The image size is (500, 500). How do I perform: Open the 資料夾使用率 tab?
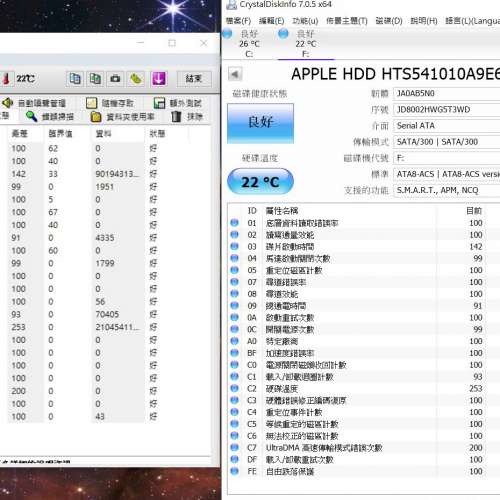(123, 117)
